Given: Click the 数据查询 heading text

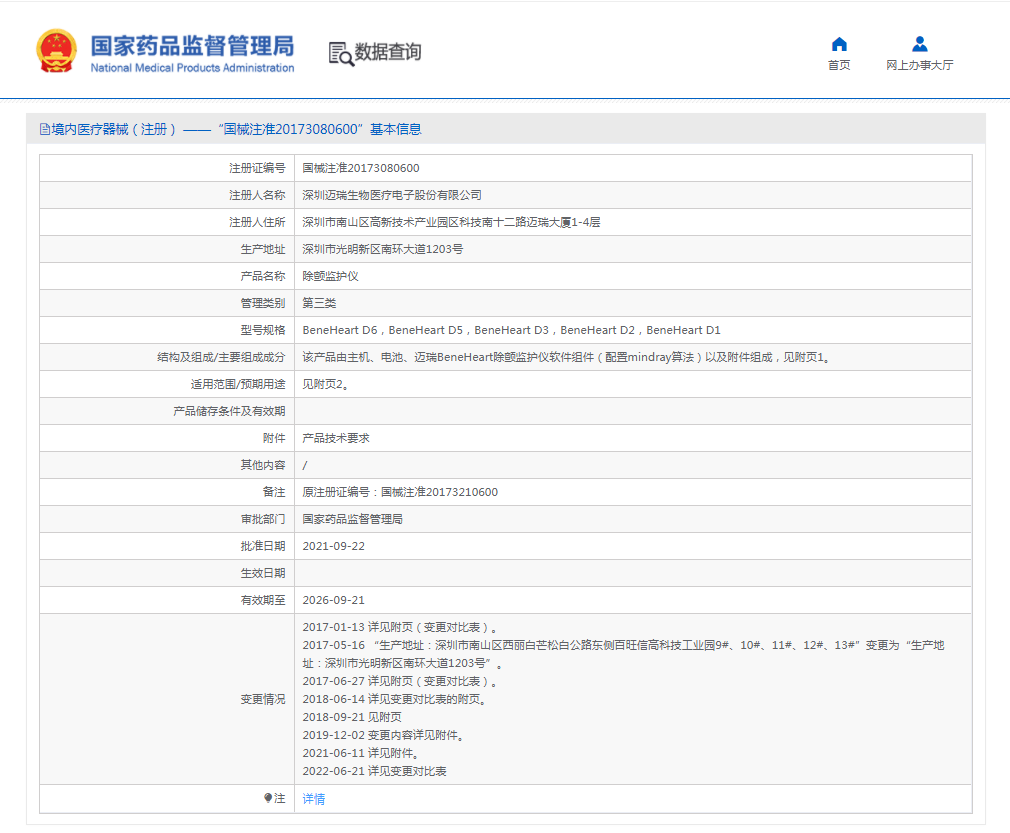Looking at the screenshot, I should [x=388, y=52].
